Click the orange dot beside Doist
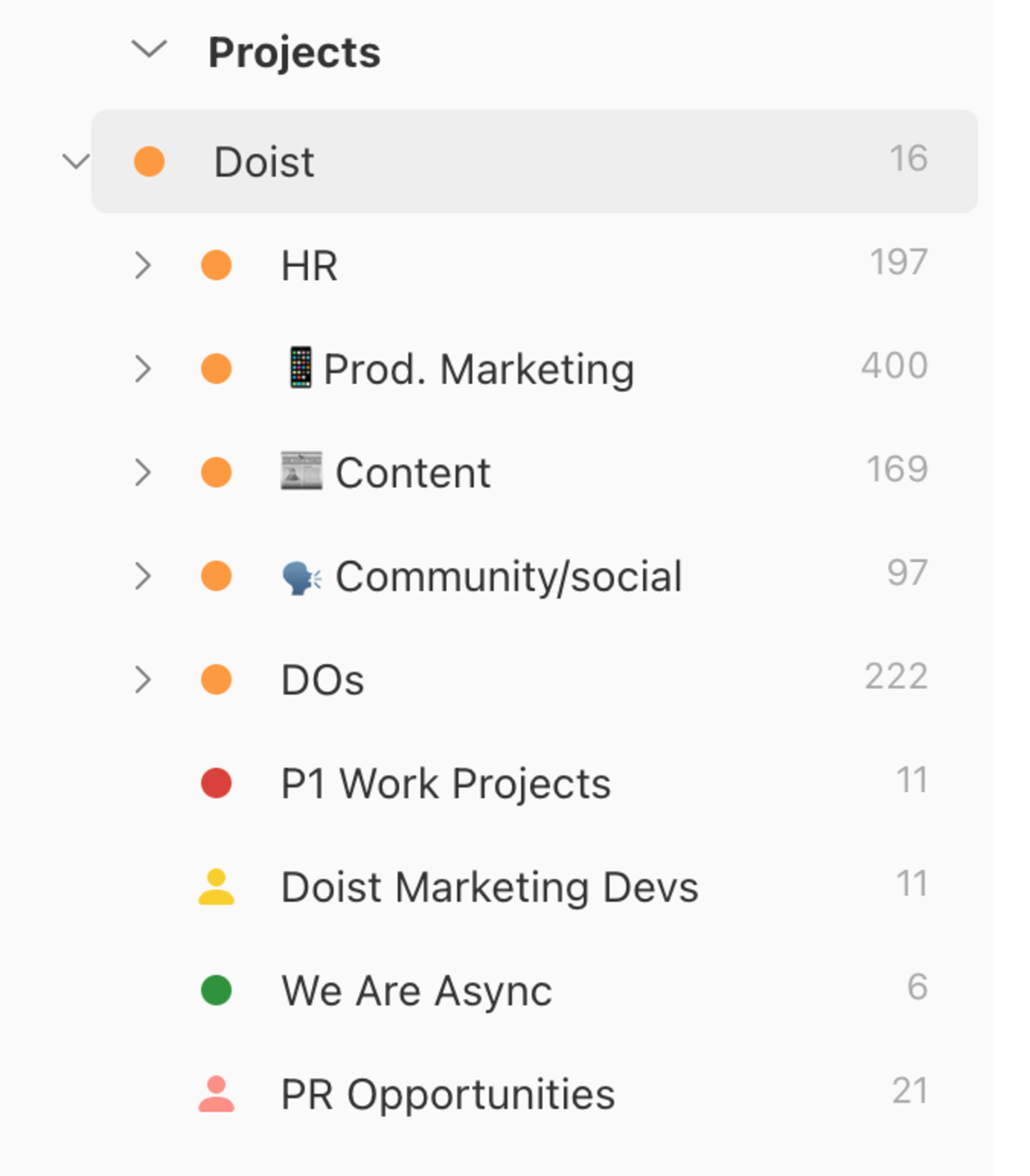 click(x=150, y=161)
